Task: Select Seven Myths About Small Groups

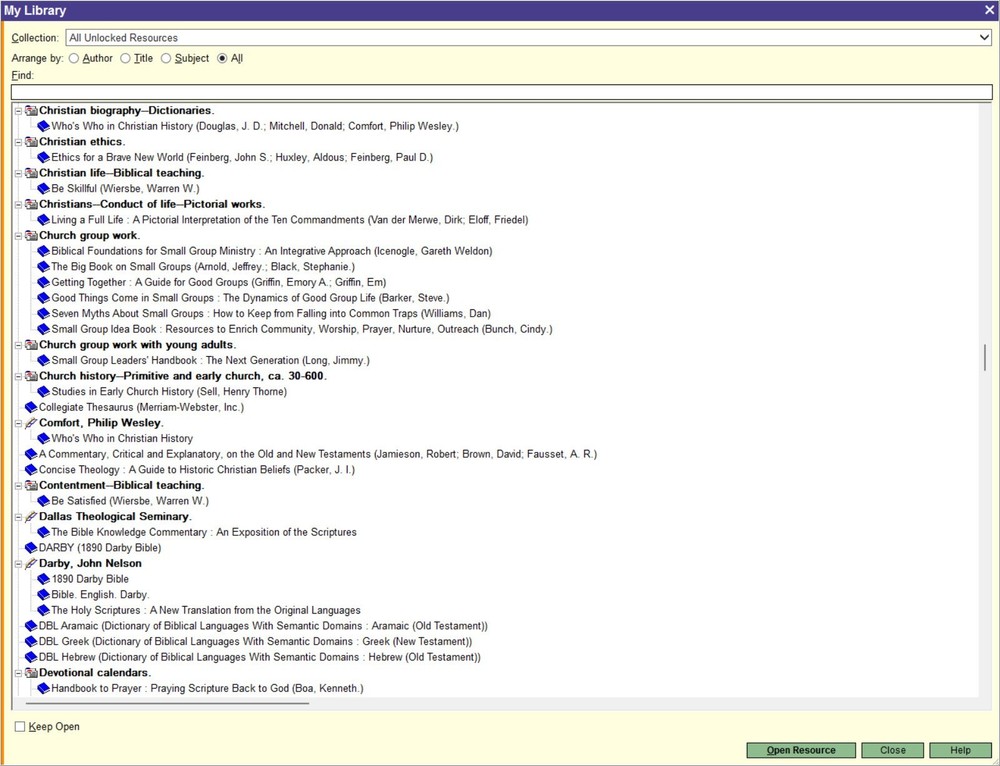Action: [271, 314]
